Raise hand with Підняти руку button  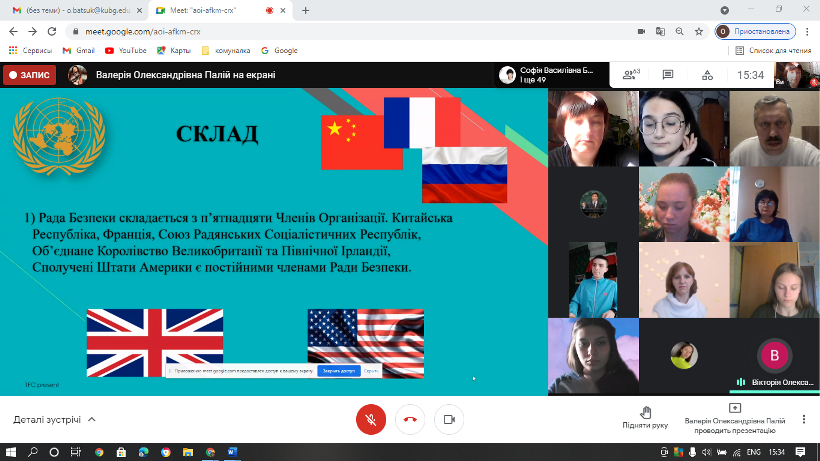pos(645,418)
